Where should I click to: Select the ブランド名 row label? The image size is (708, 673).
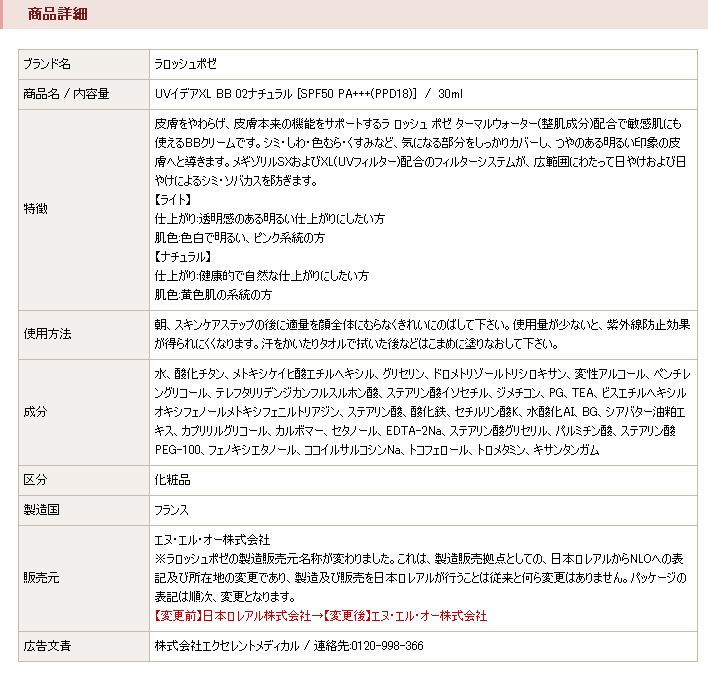click(47, 64)
